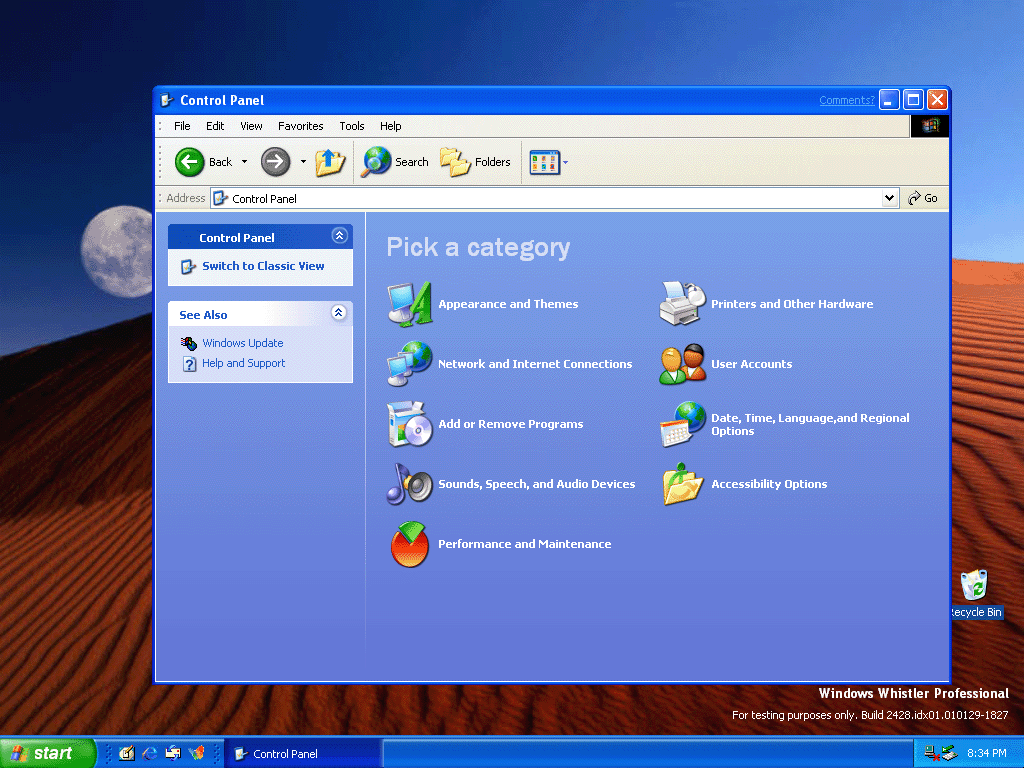Click the Switch to Classic View link text
1024x768 pixels.
pyautogui.click(x=263, y=266)
